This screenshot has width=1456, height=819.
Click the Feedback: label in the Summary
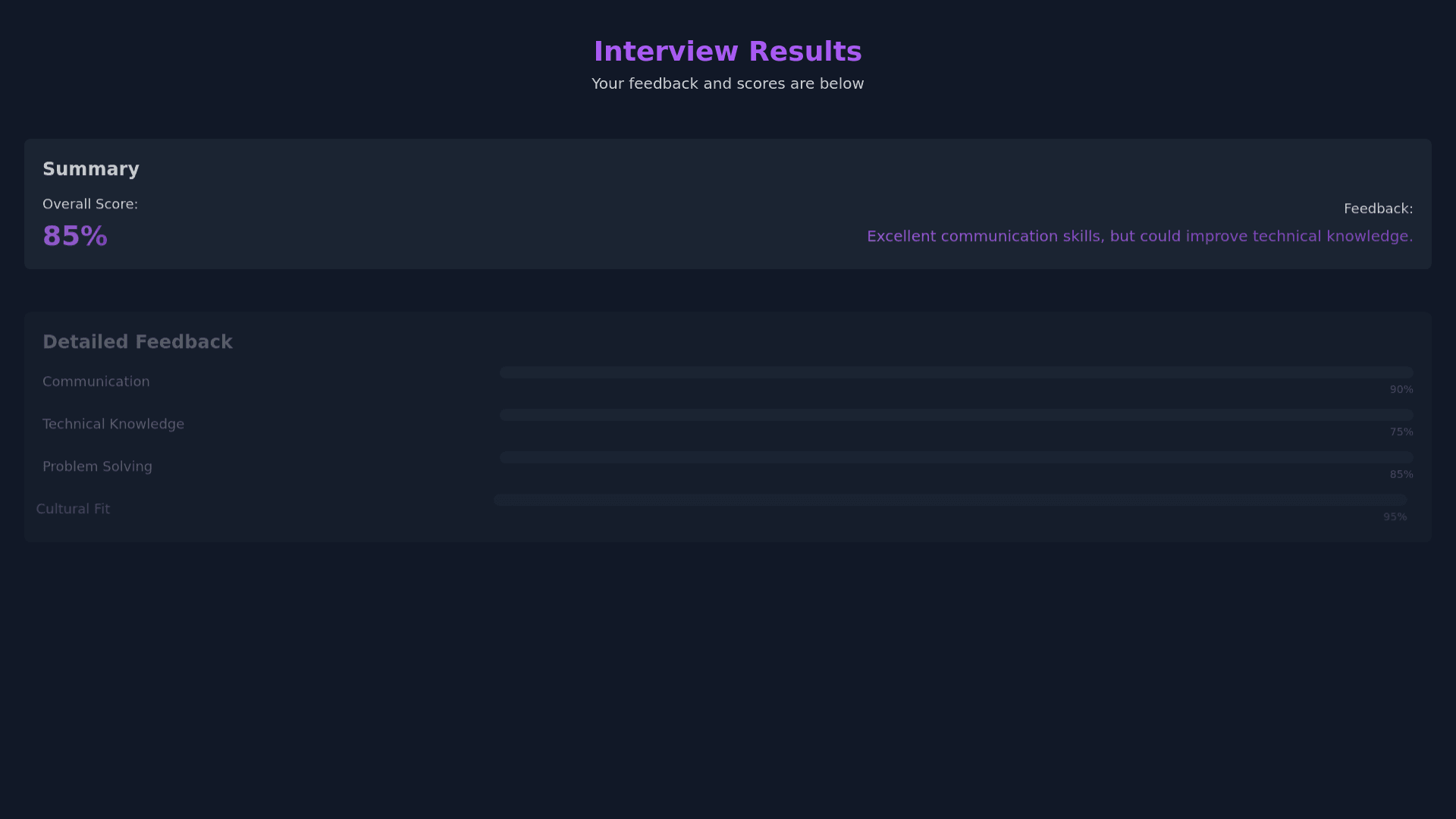coord(1377,209)
